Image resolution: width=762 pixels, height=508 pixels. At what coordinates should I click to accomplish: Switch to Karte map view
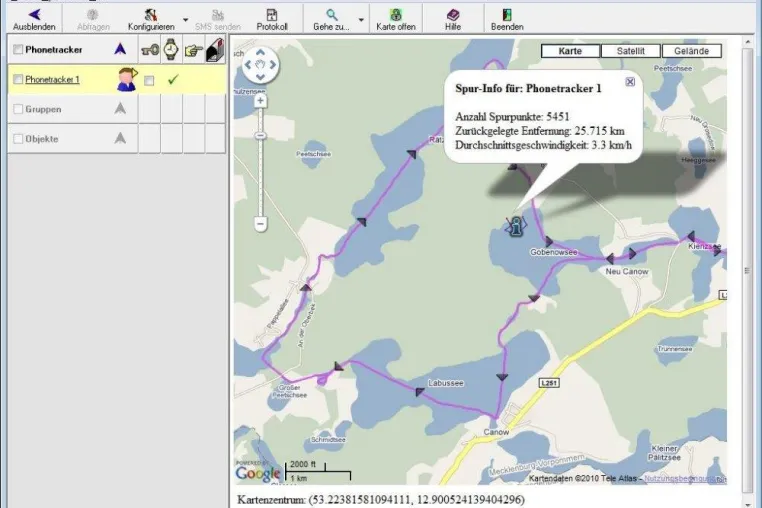pos(570,51)
